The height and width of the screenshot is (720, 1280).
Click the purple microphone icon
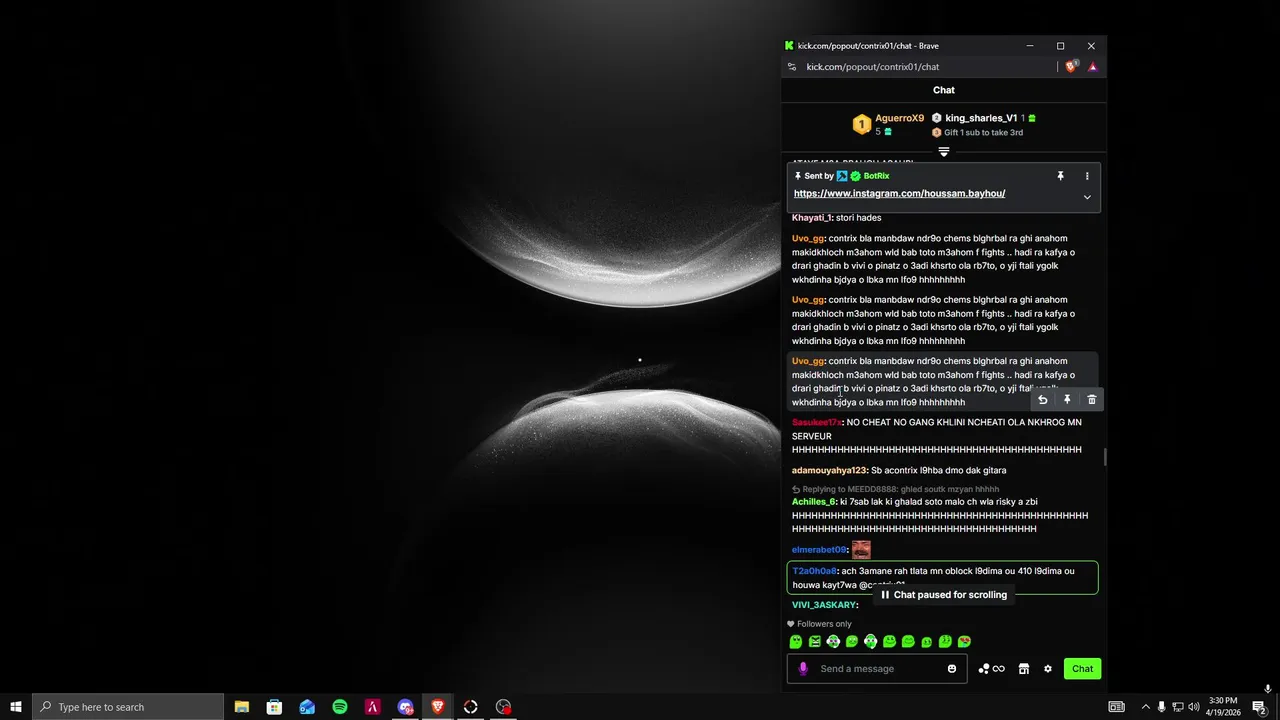pyautogui.click(x=802, y=669)
